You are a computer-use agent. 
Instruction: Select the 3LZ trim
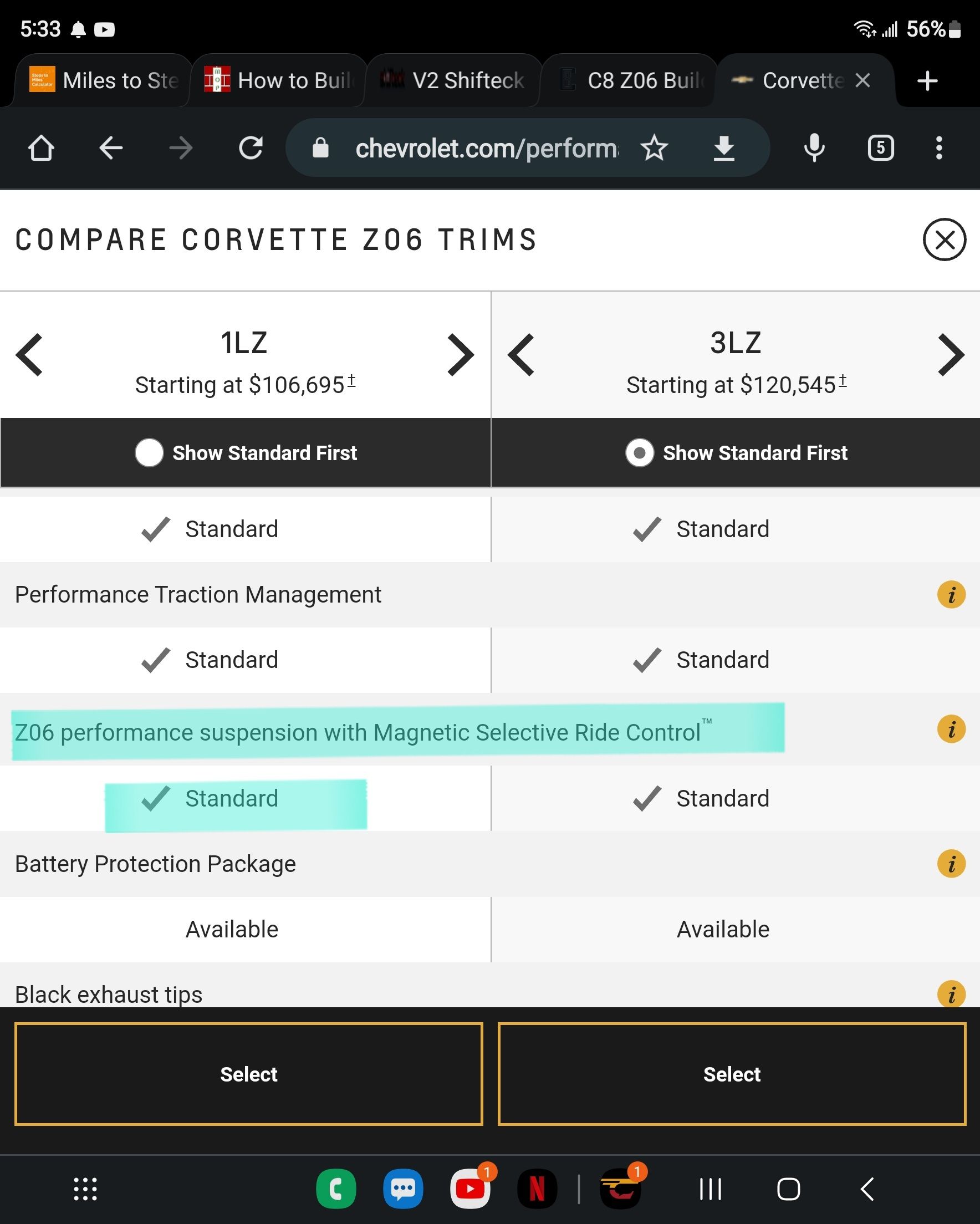[x=732, y=1074]
